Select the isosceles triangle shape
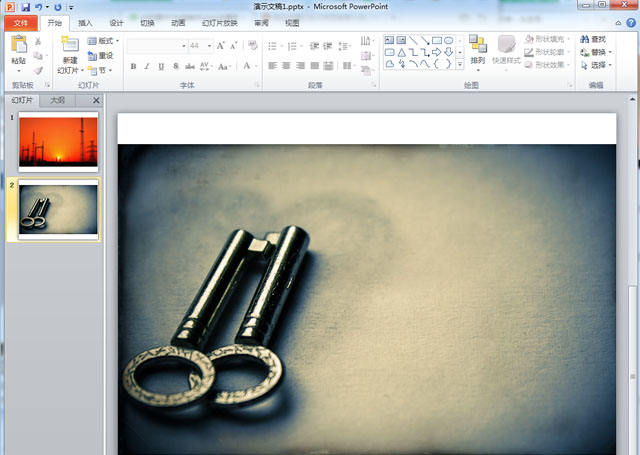640x455 pixels. tap(402, 52)
